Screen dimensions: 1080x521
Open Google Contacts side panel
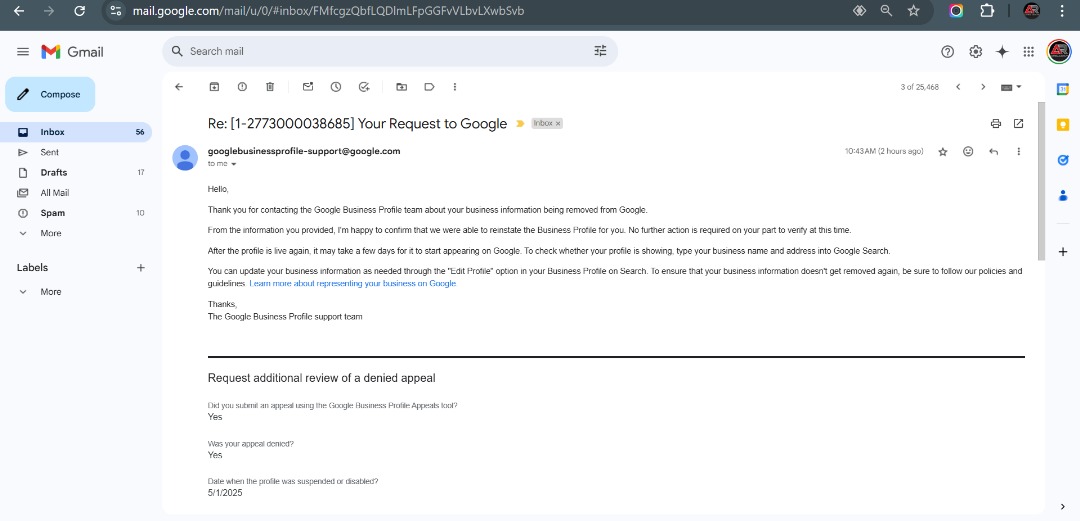1063,196
